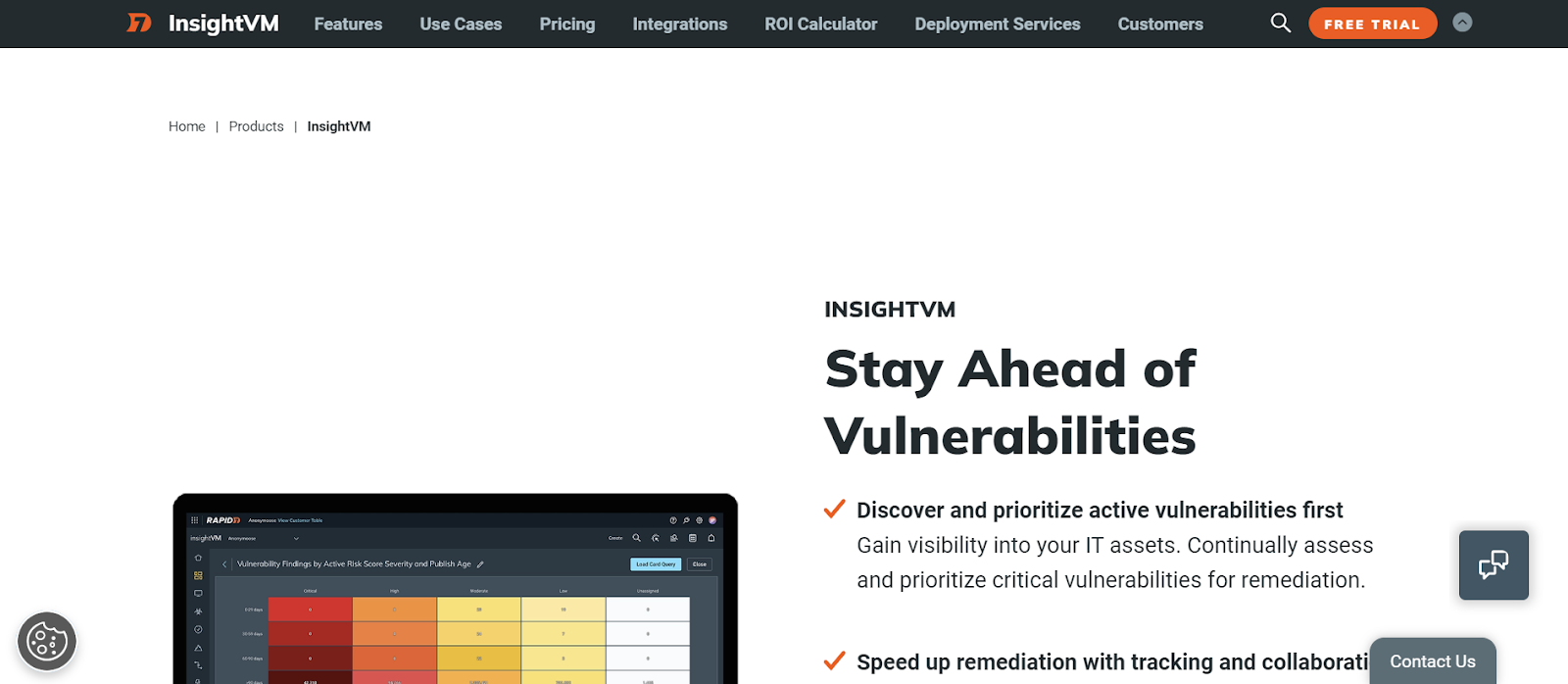Click the InsightVM brand name in header

(x=223, y=24)
